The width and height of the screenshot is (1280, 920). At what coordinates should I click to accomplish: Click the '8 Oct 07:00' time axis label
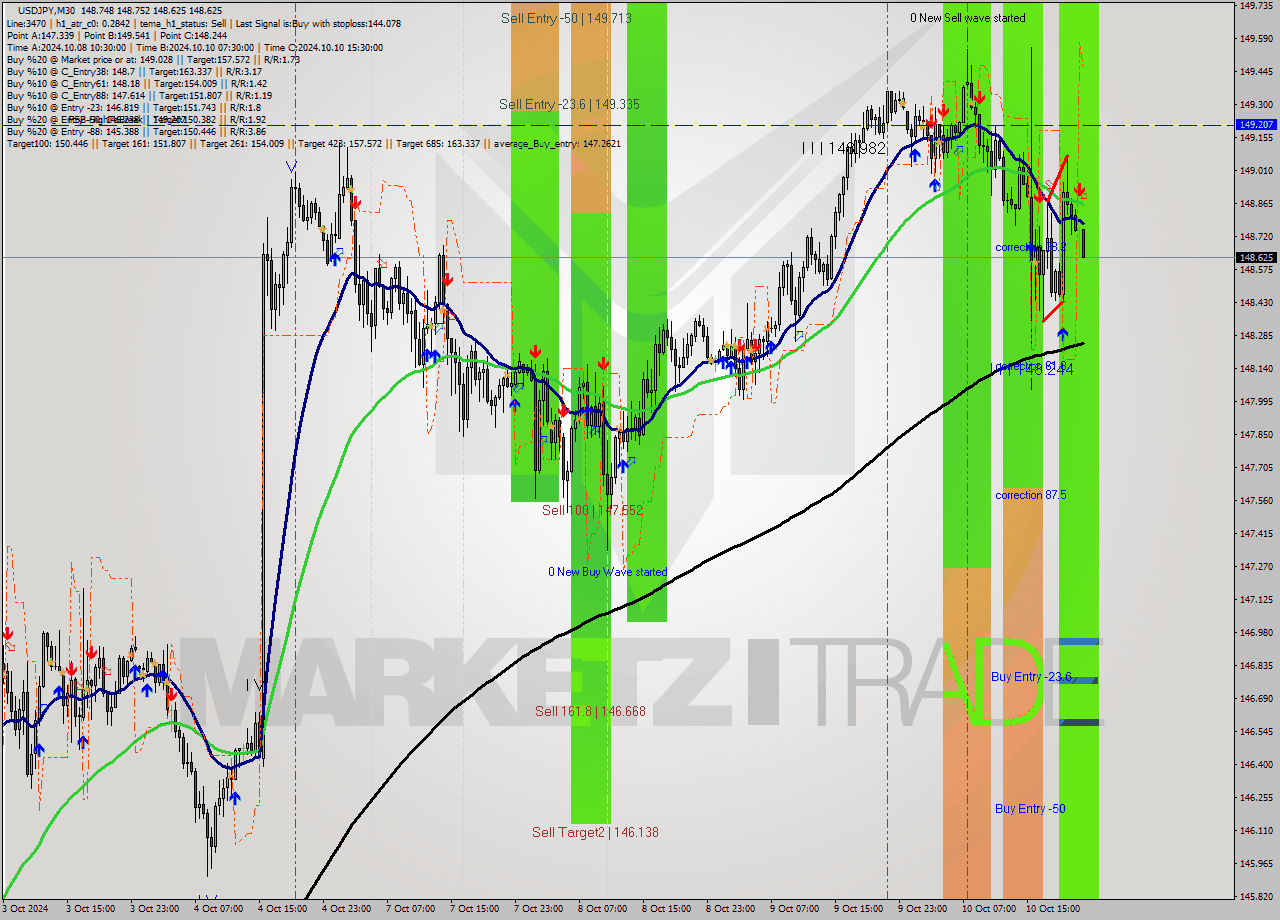[602, 909]
